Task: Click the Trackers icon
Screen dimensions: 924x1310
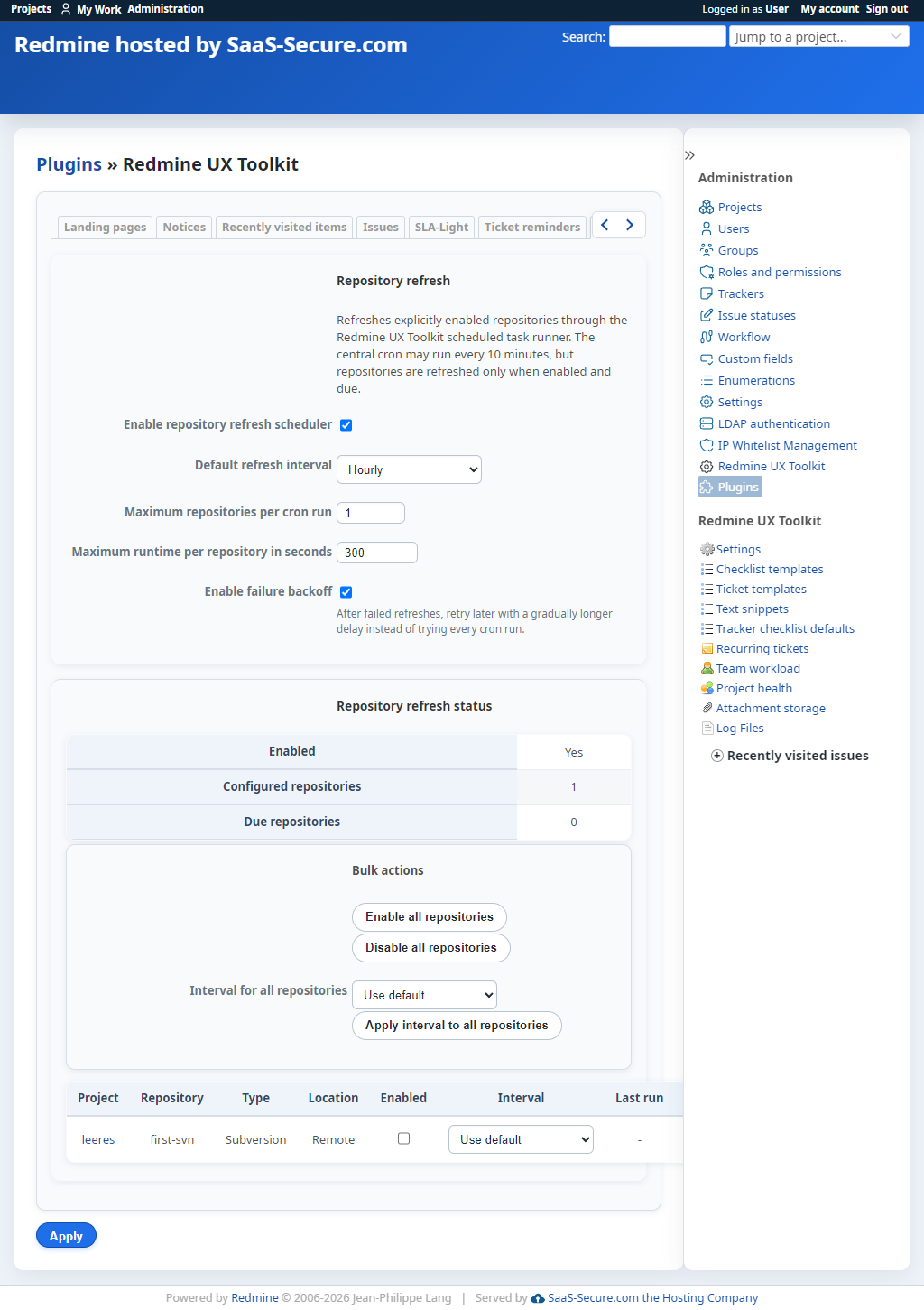Action: pos(707,293)
